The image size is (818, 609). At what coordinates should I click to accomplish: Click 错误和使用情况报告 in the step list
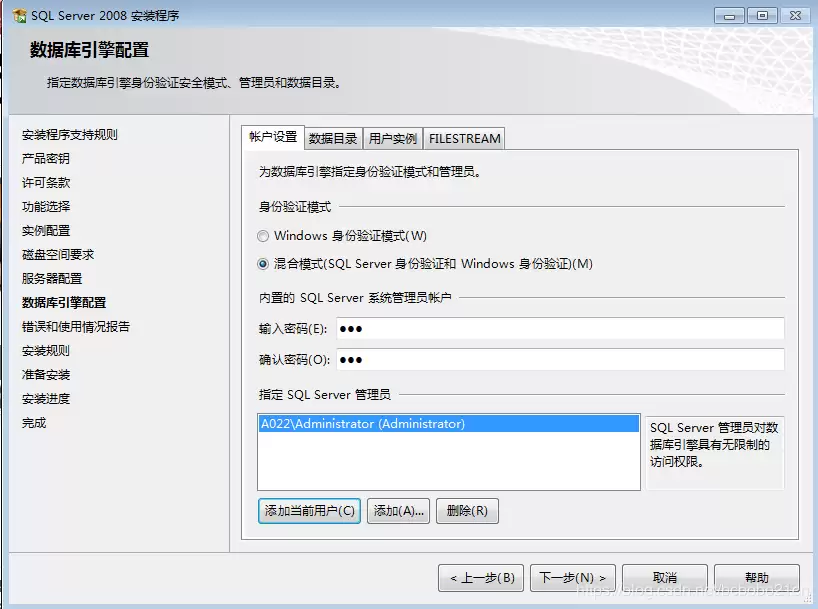pos(76,327)
